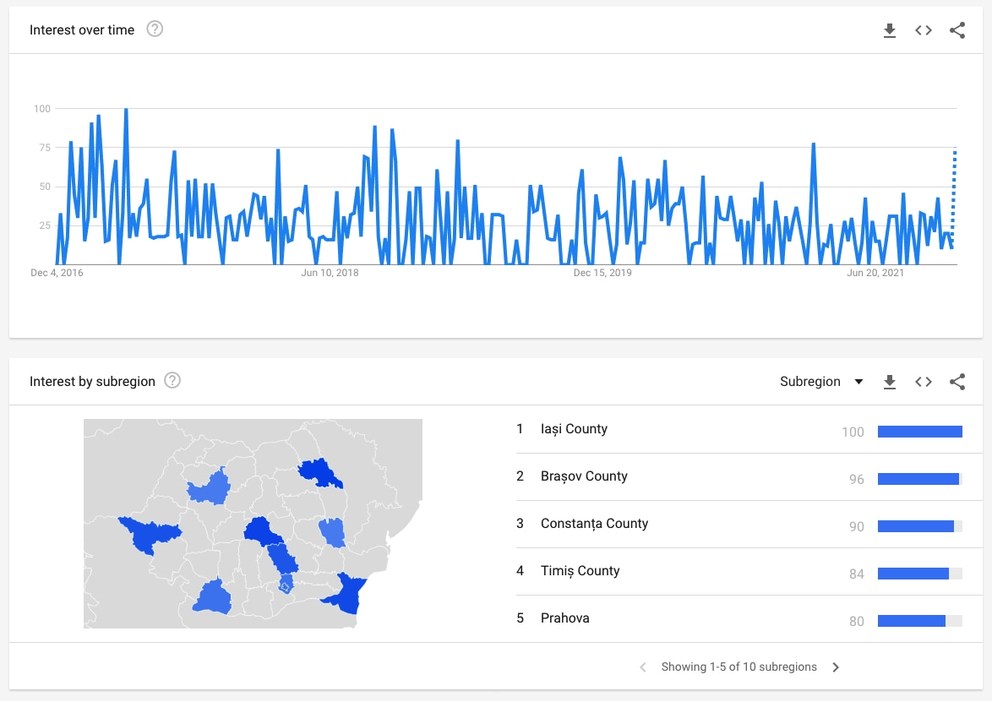Click the map of Romania
The width and height of the screenshot is (992, 701).
click(252, 523)
